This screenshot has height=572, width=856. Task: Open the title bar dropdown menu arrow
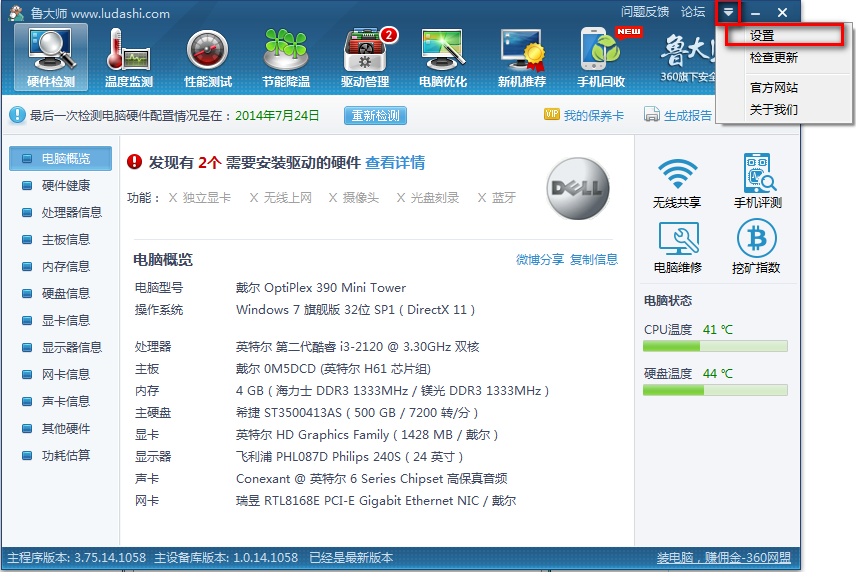click(728, 12)
